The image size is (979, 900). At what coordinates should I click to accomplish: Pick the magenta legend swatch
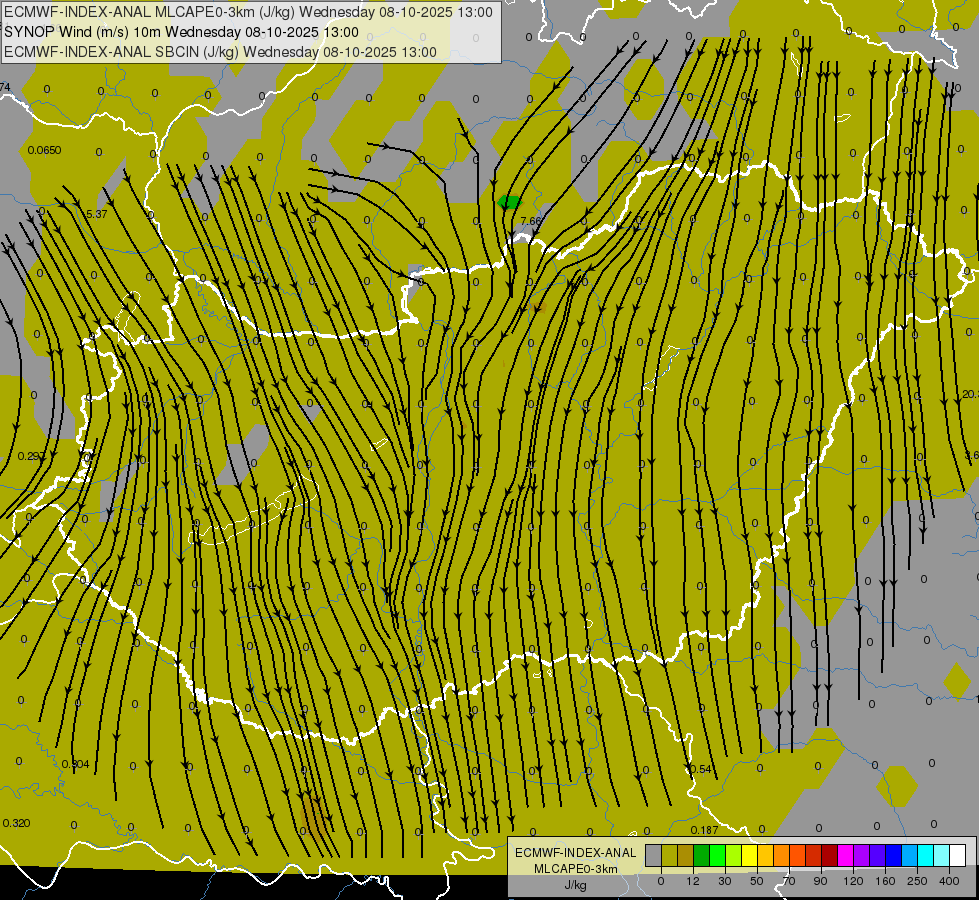(845, 855)
